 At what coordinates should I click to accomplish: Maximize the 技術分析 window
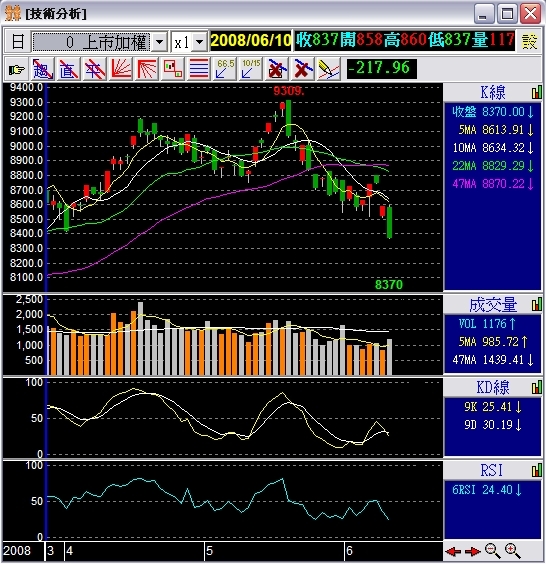coord(507,14)
